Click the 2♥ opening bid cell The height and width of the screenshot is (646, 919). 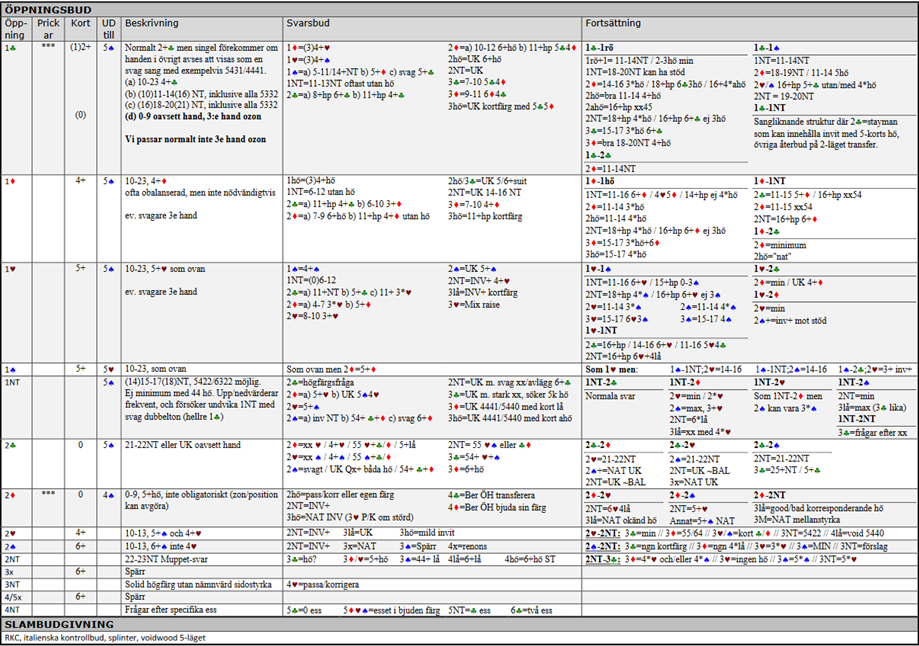pos(9,533)
